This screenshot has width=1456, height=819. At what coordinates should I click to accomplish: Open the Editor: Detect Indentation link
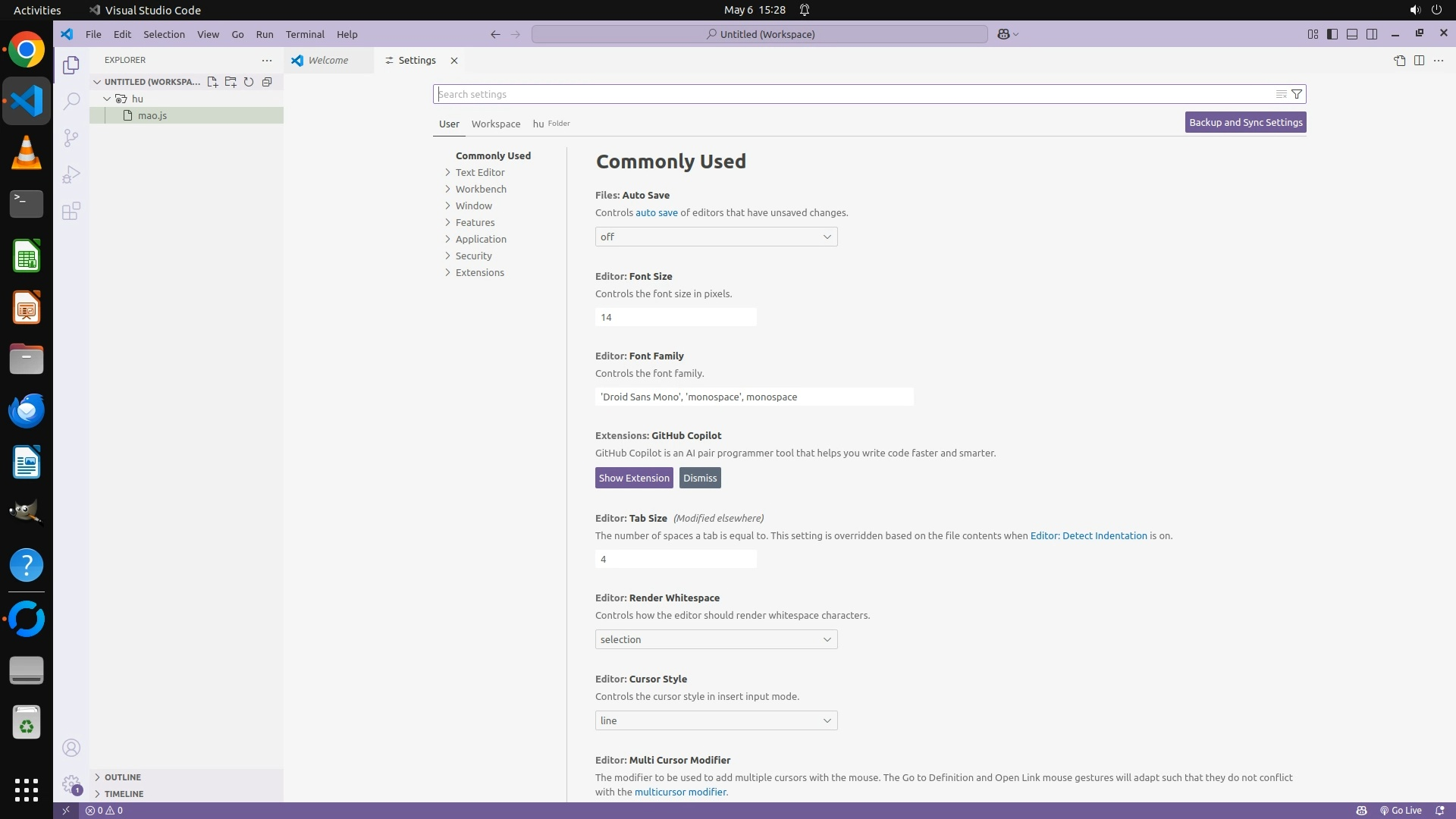point(1088,535)
